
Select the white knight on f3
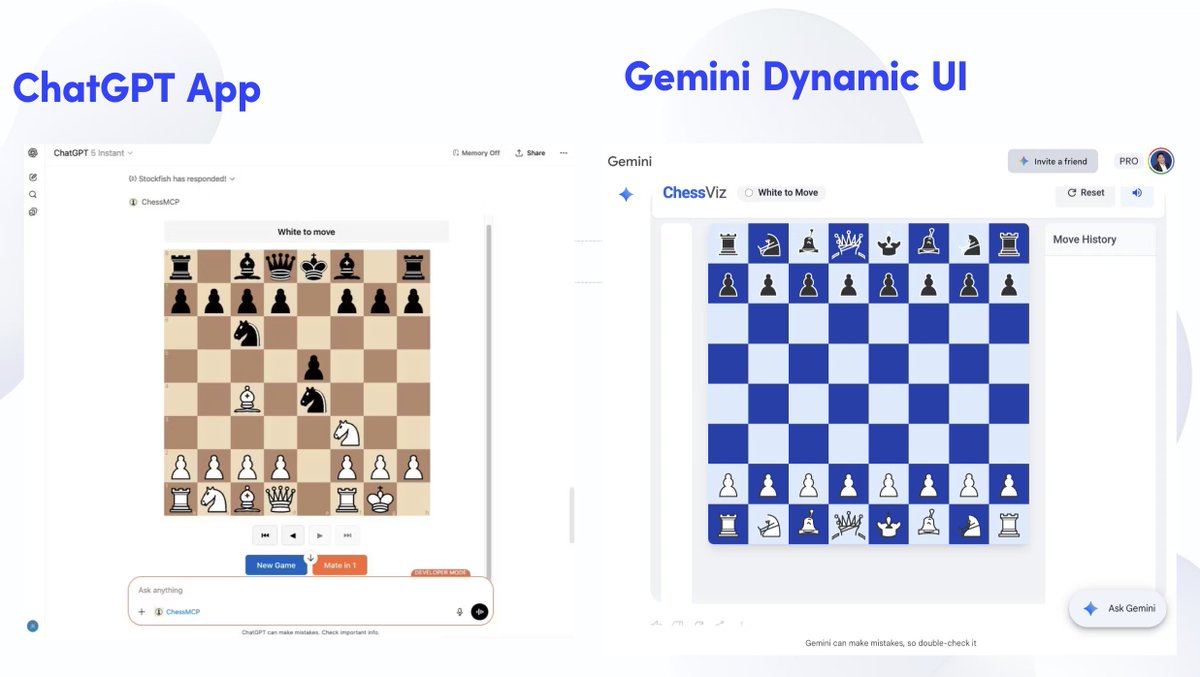(x=347, y=433)
